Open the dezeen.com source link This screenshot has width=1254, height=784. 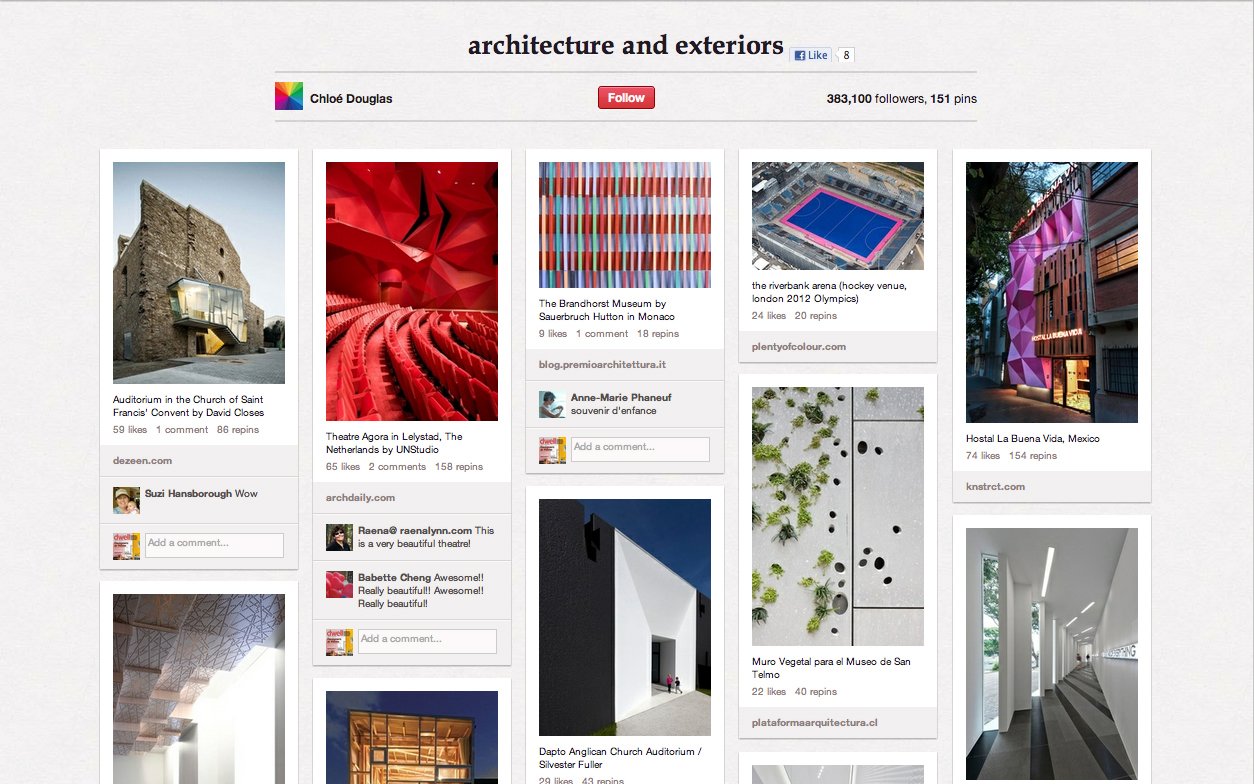point(140,460)
